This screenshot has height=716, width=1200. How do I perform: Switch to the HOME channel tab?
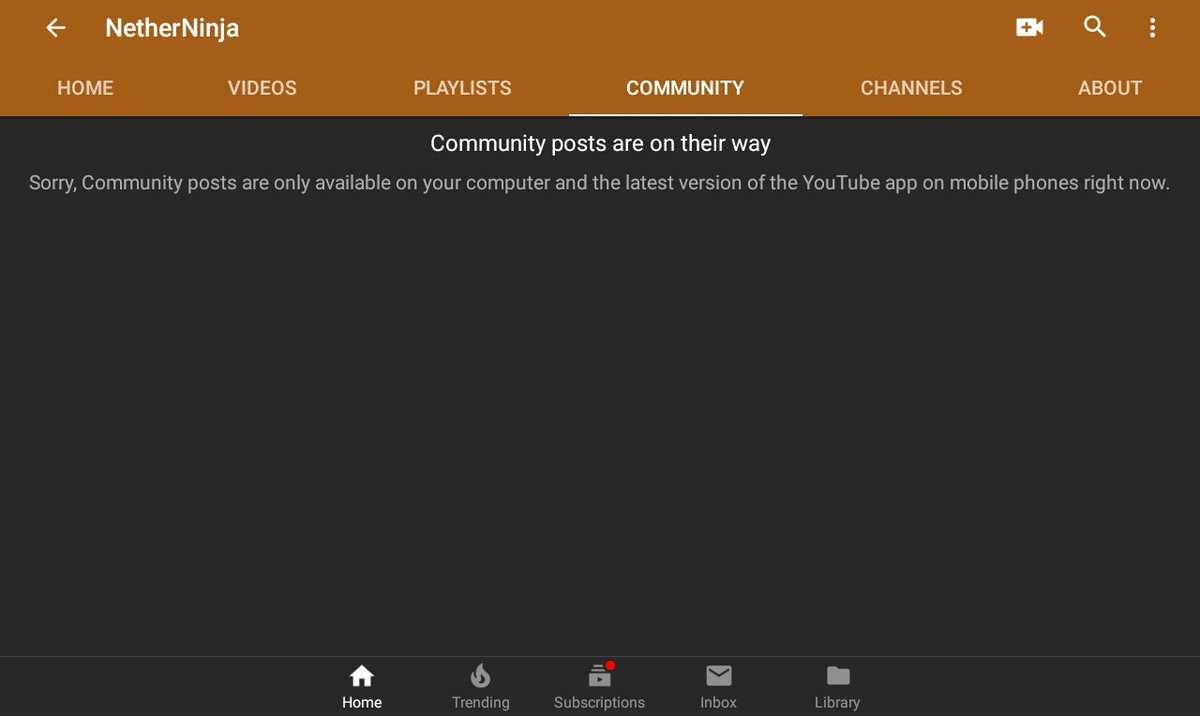pos(85,88)
